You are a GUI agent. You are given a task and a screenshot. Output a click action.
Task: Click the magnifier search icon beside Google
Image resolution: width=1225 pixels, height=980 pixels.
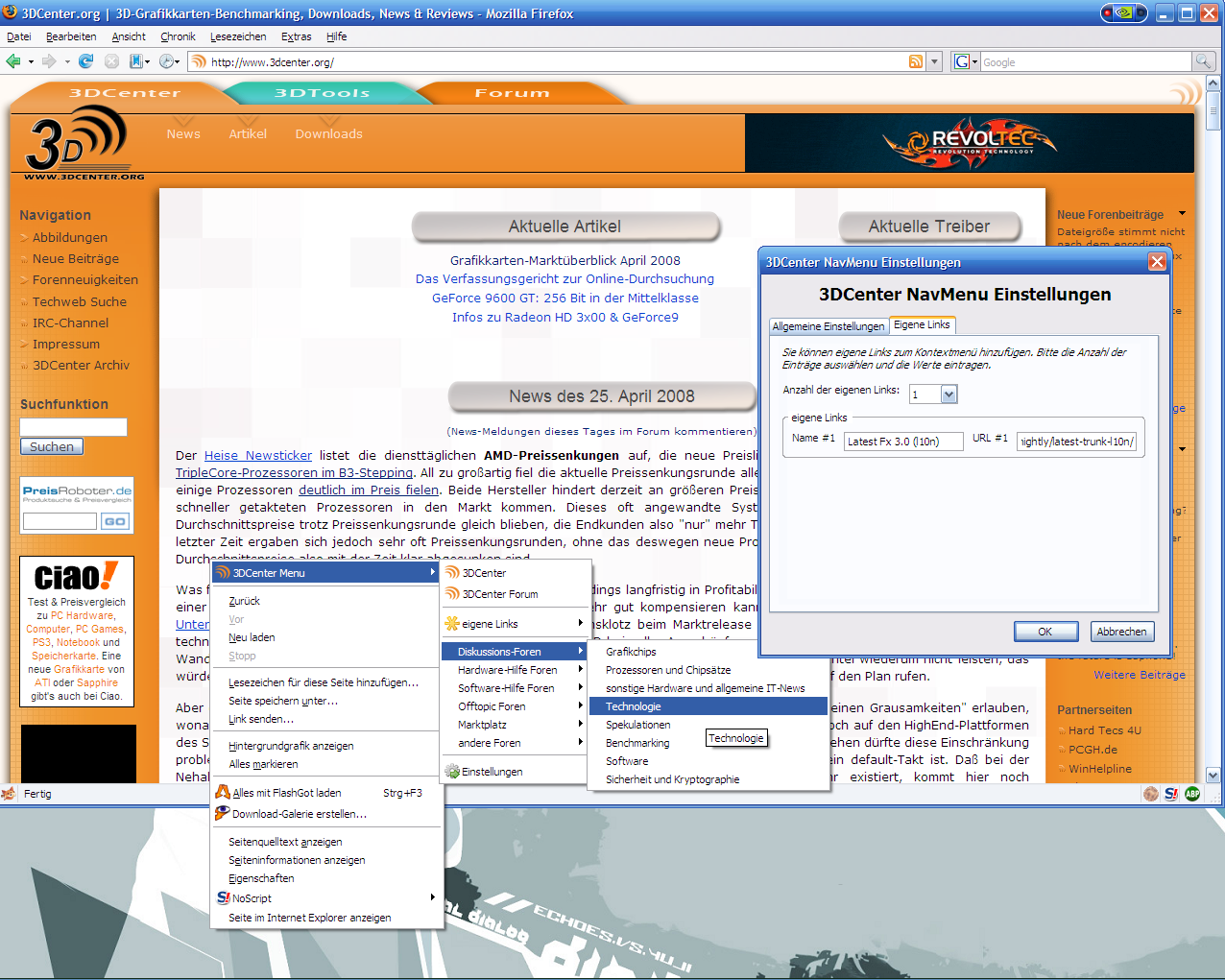click(x=1202, y=61)
